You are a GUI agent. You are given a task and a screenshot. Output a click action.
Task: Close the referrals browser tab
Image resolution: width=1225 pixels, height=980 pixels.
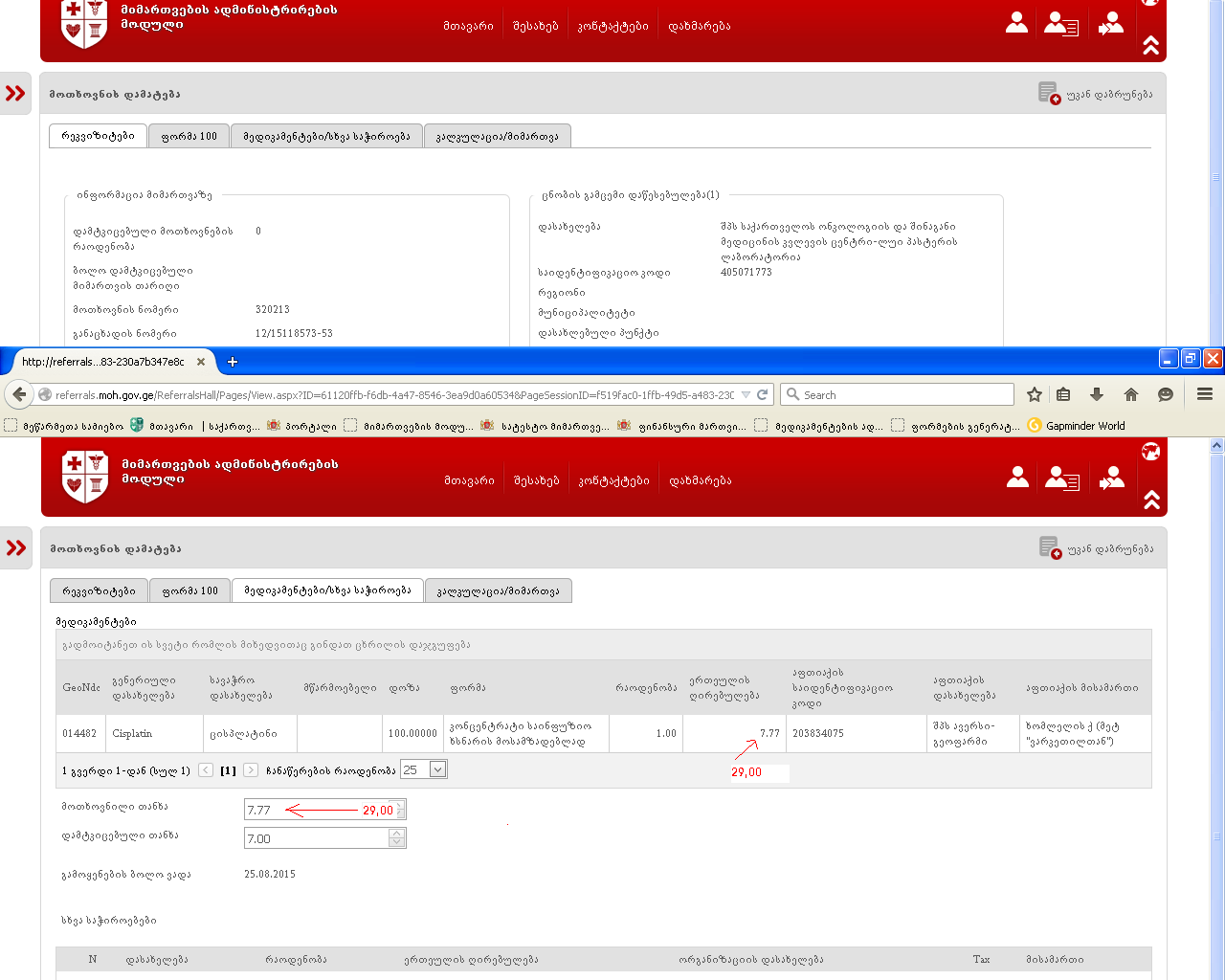(201, 362)
